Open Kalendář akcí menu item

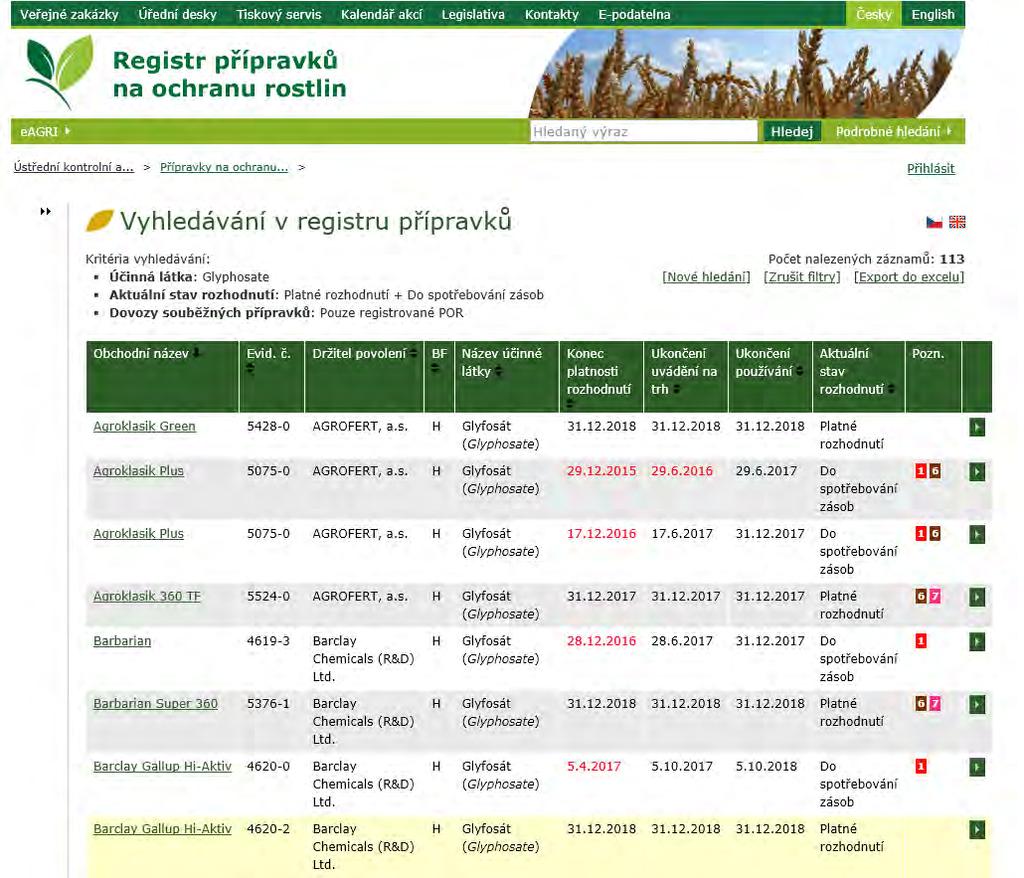[381, 14]
